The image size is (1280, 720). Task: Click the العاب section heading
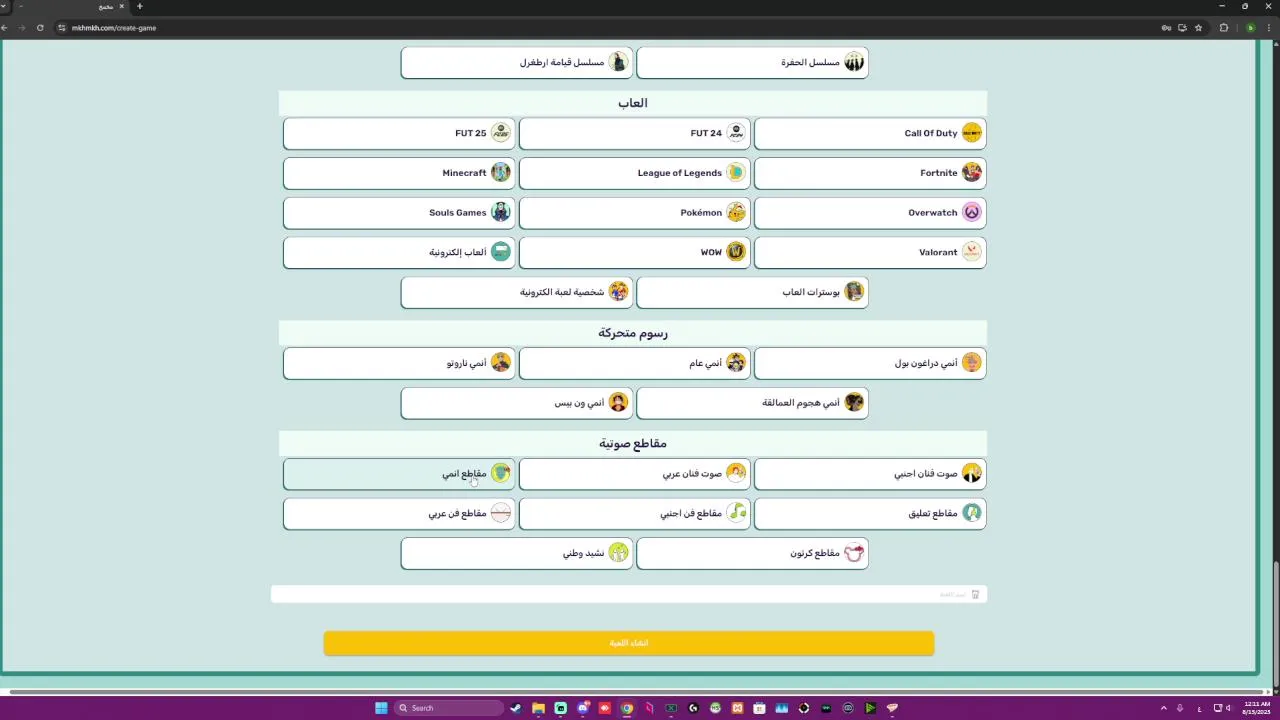click(x=633, y=103)
